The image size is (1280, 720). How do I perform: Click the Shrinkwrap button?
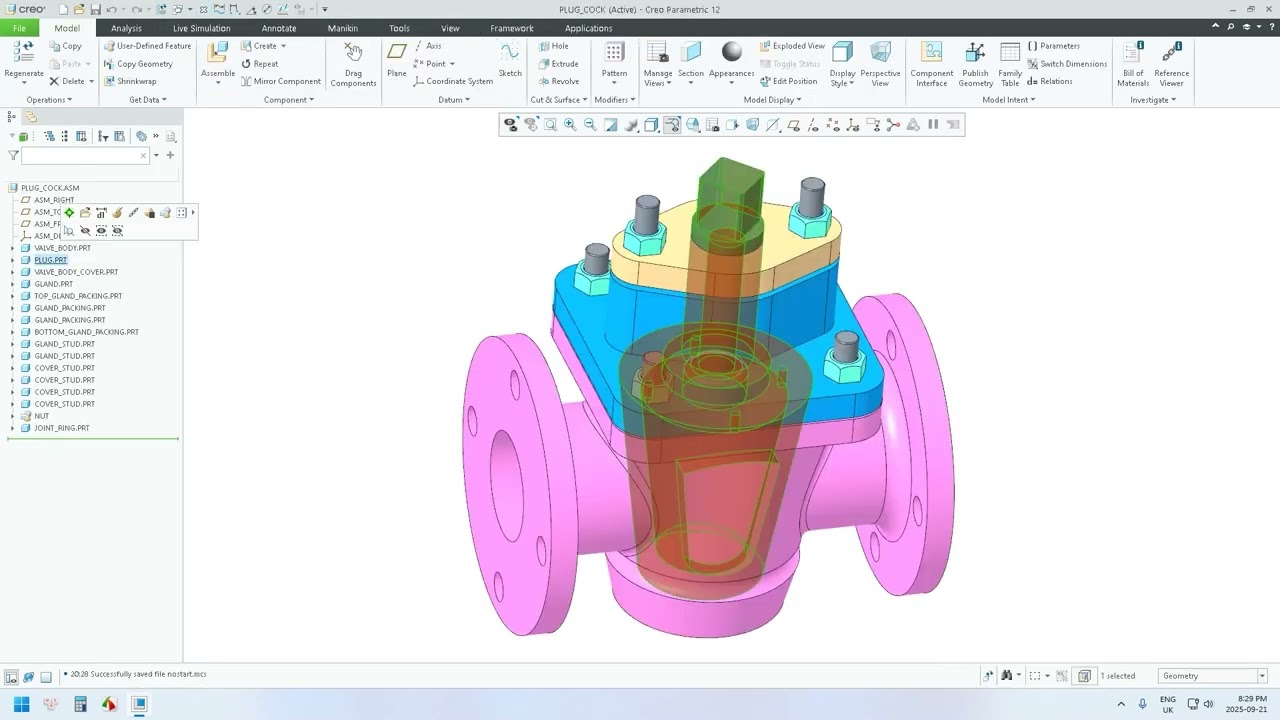coord(130,82)
